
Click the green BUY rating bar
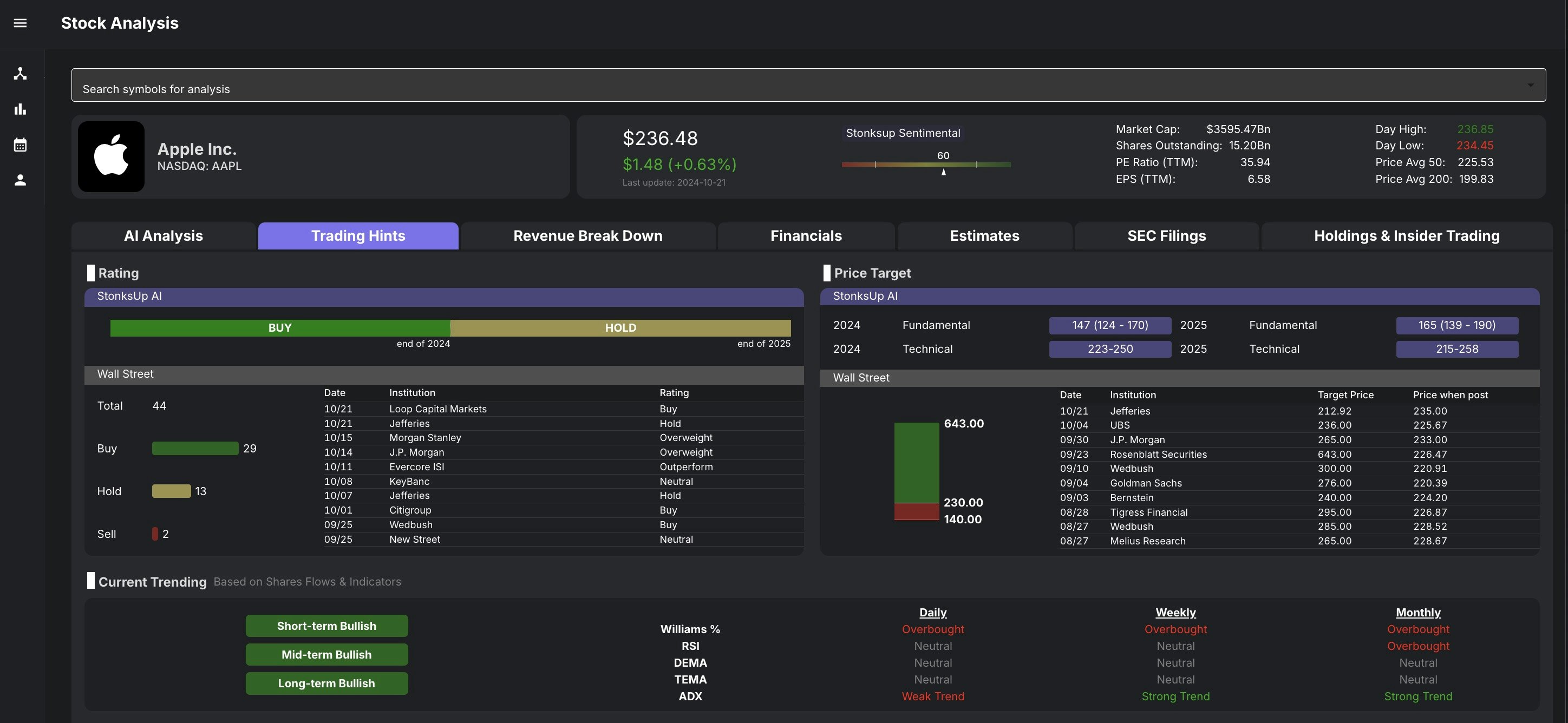pyautogui.click(x=280, y=328)
